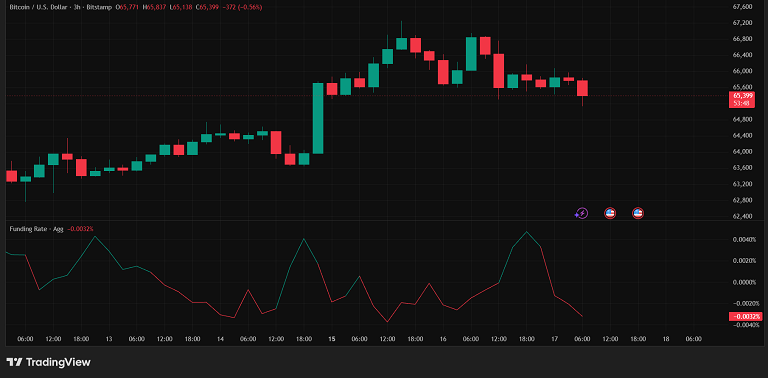Click the open value O65,771
This screenshot has width=768, height=378.
click(126, 7)
